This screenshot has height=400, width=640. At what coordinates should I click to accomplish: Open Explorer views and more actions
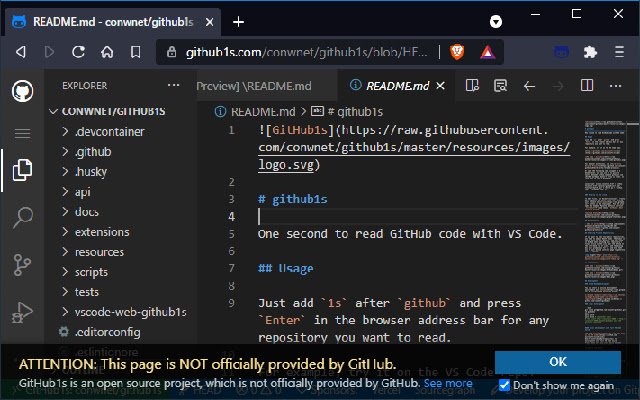point(173,85)
